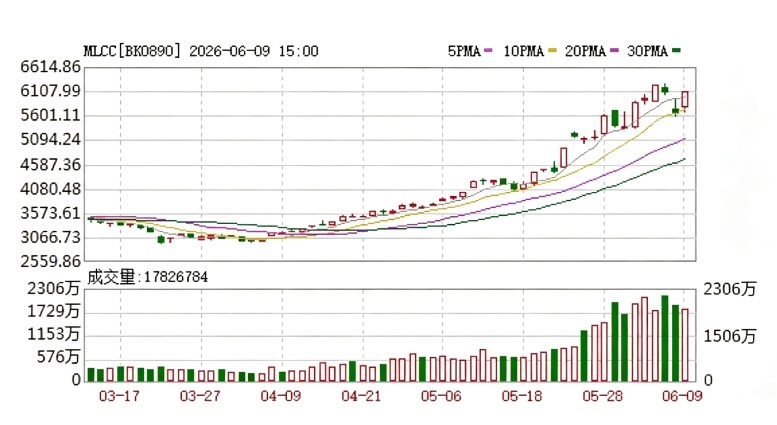The image size is (777, 425).
Task: Click the date label 04-21
Action: pos(361,396)
